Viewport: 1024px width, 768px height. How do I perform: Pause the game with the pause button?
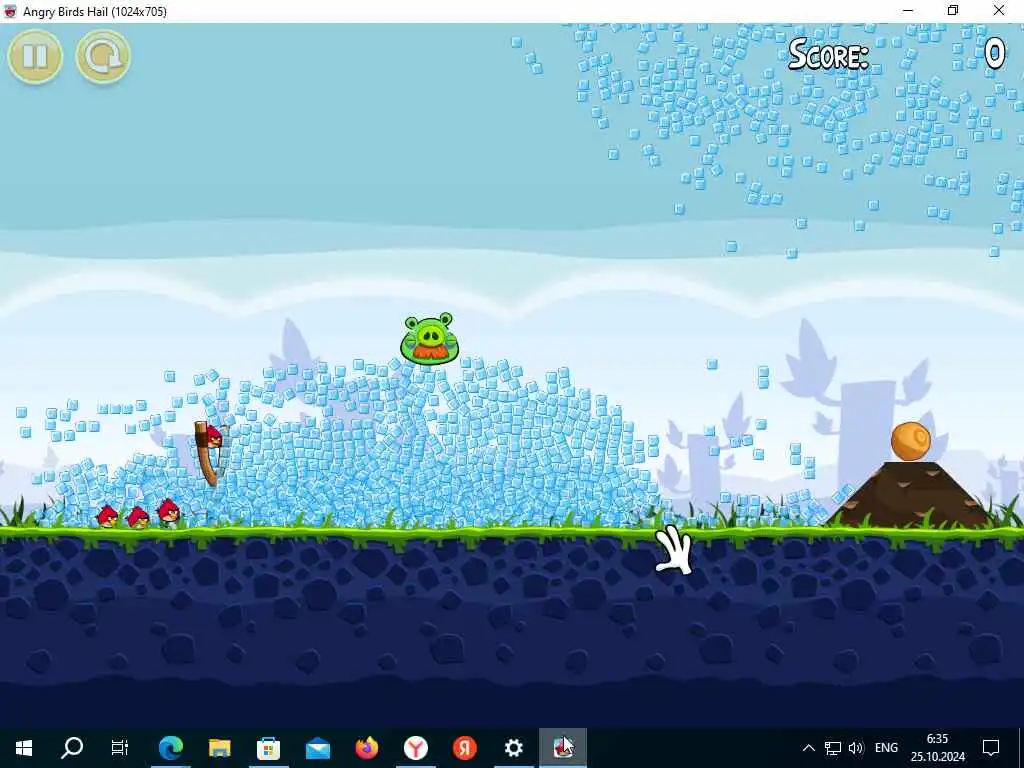35,56
